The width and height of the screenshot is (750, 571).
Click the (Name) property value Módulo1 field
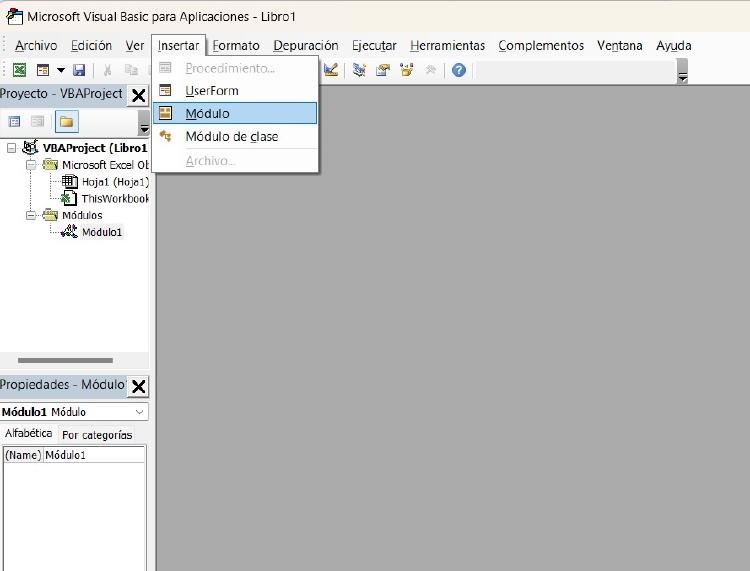(x=94, y=455)
